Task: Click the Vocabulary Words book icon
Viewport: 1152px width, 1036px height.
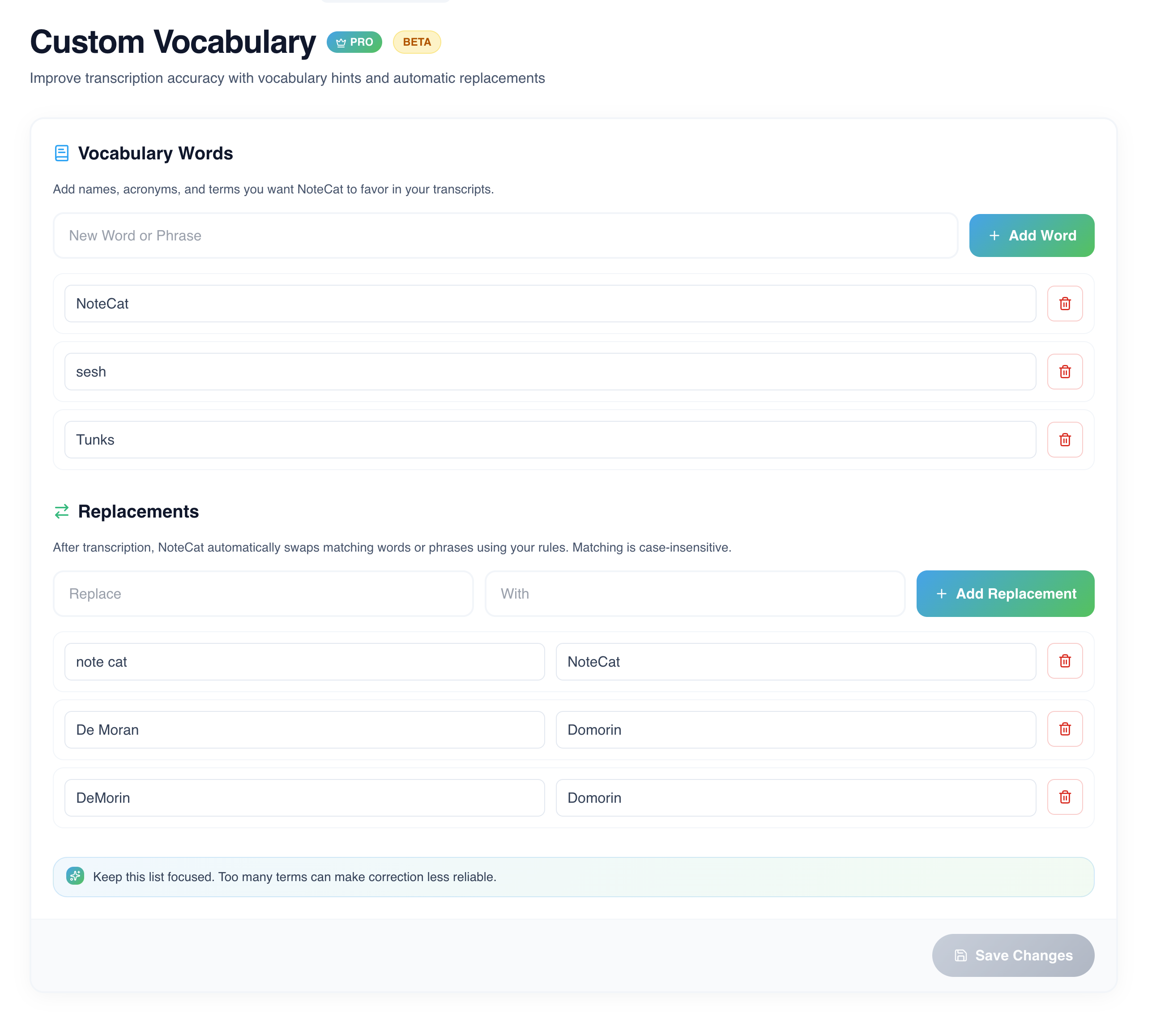Action: coord(62,153)
